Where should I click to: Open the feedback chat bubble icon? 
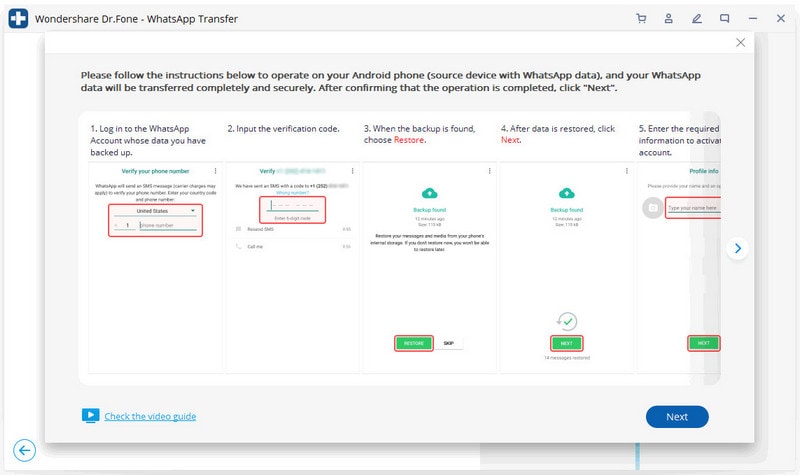[x=724, y=18]
